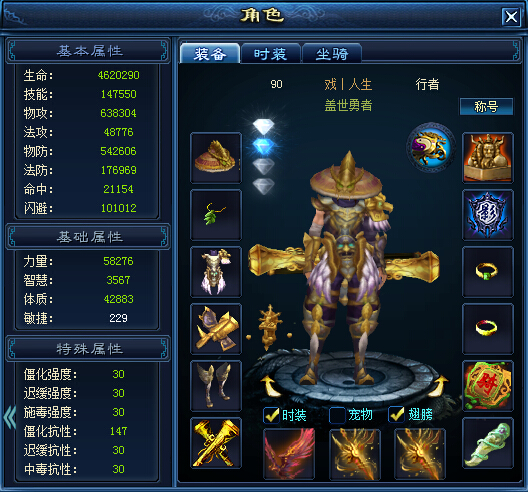Click the jade horn talisman slot
528x492 pixels.
point(488,443)
